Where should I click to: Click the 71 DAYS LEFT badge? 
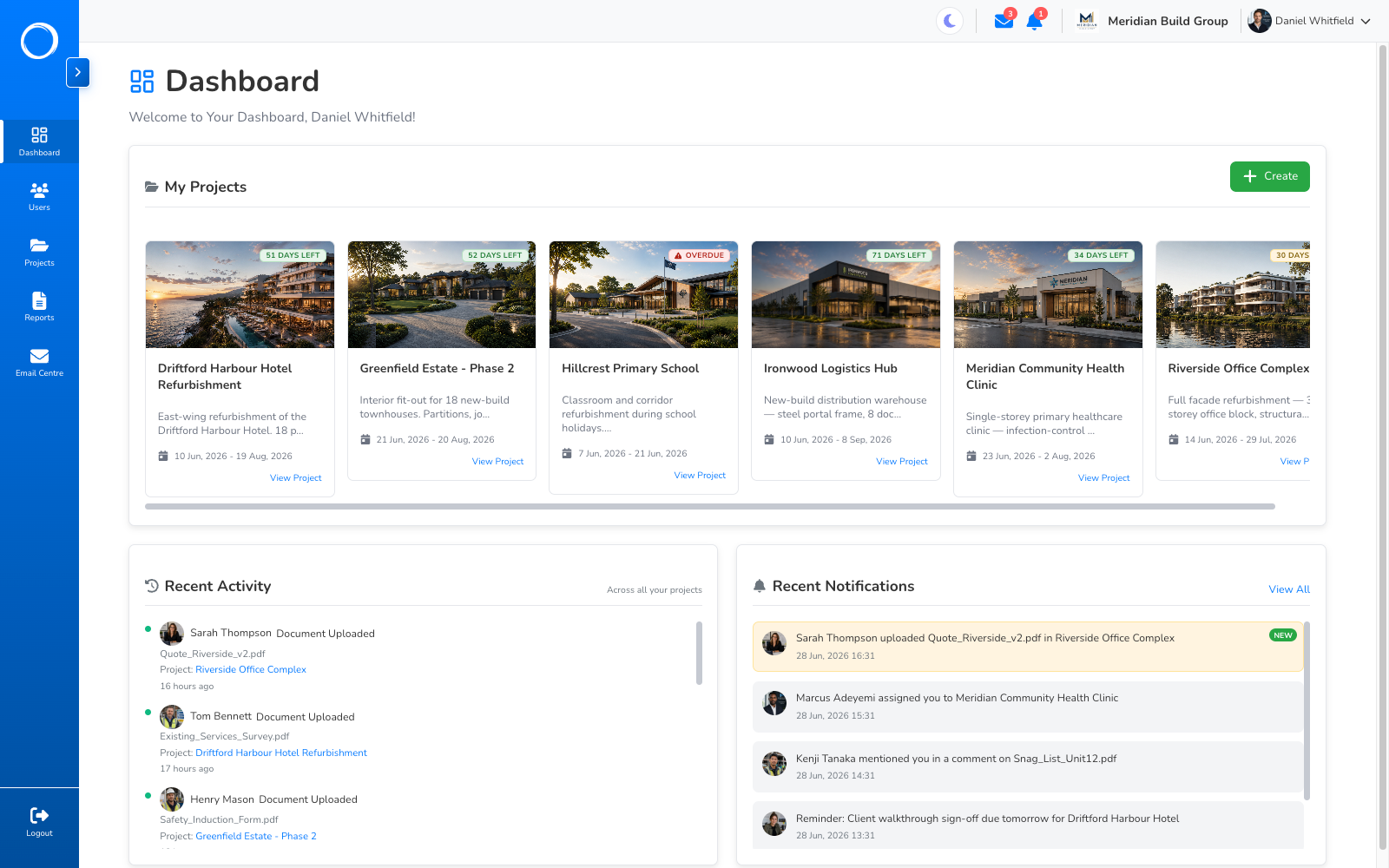click(x=899, y=255)
